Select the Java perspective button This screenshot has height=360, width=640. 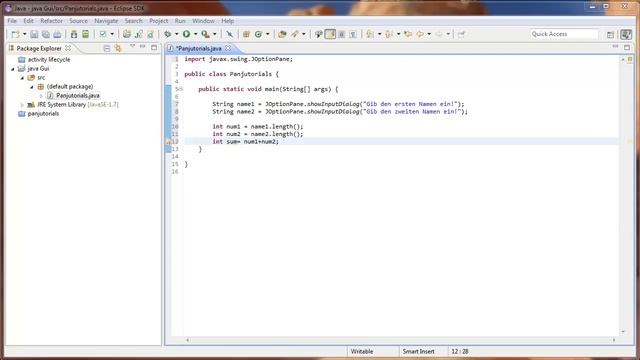click(626, 34)
